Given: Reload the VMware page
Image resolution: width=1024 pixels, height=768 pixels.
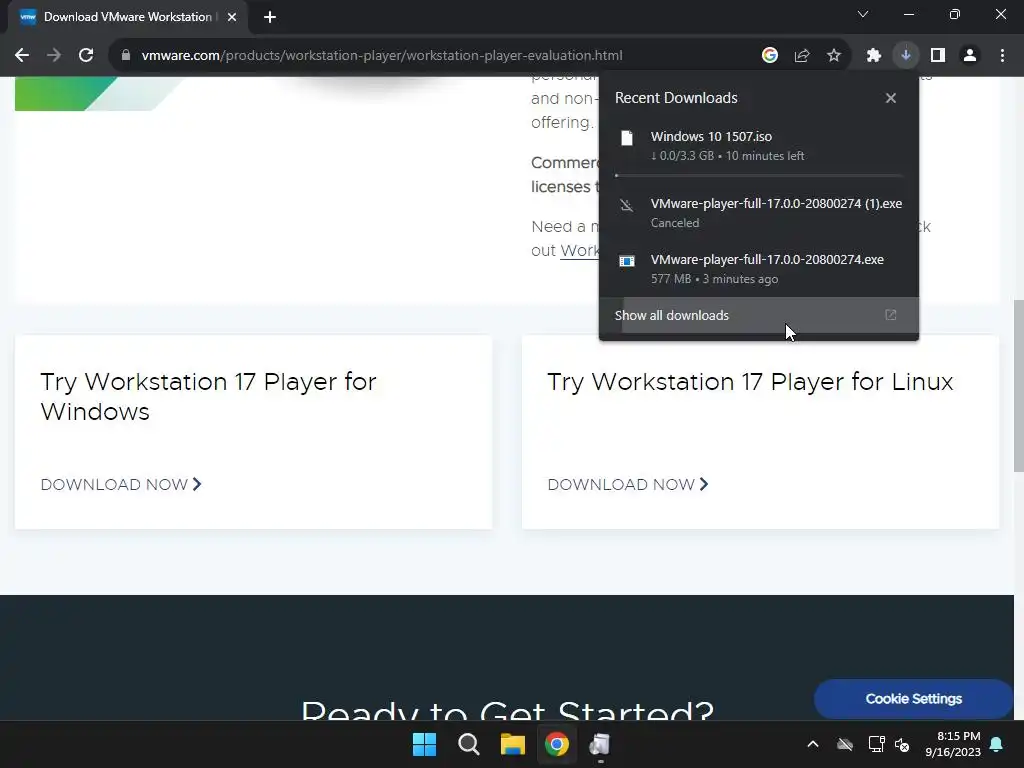Looking at the screenshot, I should pos(86,56).
